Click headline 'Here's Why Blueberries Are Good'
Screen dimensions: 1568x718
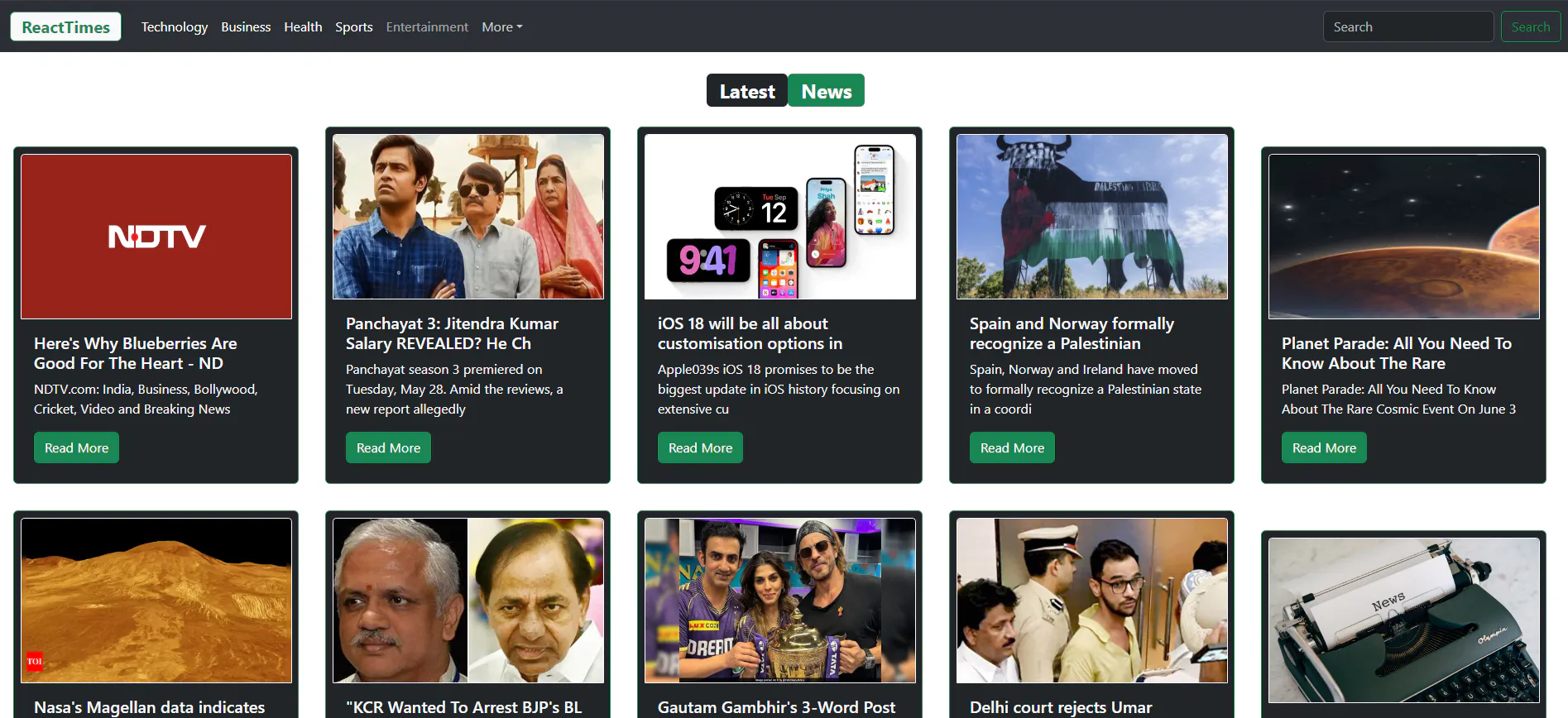pyautogui.click(x=136, y=353)
